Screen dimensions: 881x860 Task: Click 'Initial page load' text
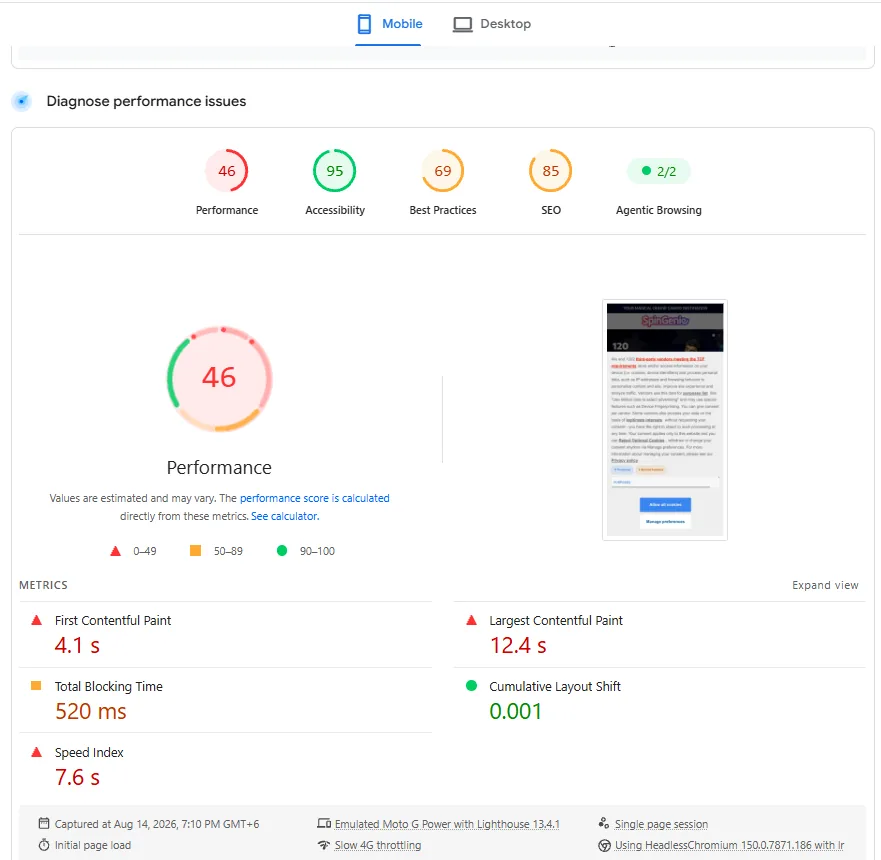tap(93, 845)
